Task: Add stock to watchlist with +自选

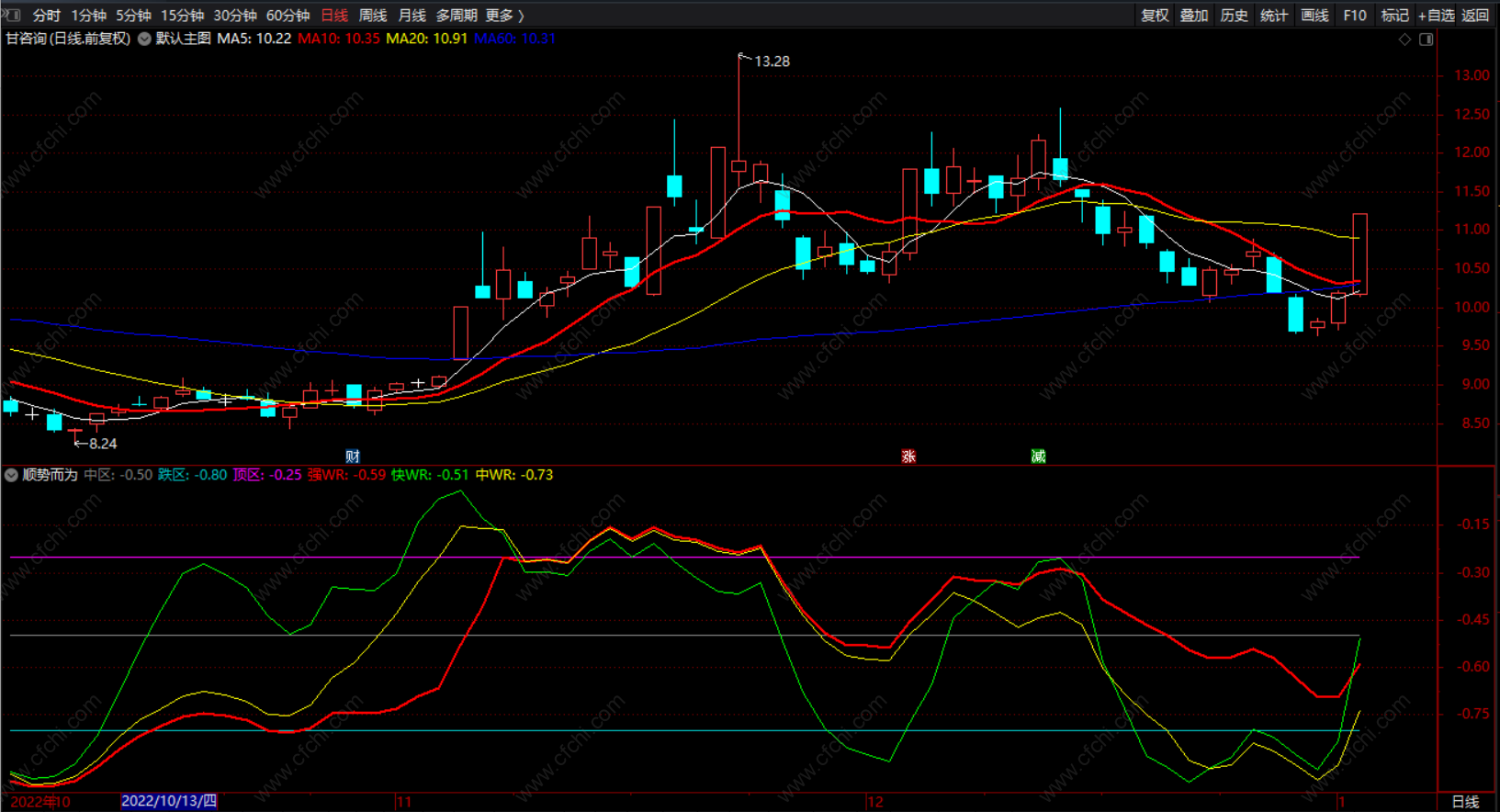Action: coord(1436,16)
